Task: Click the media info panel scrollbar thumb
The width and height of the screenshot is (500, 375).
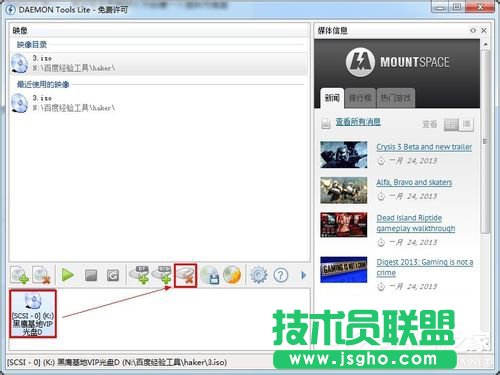Action: (486, 142)
